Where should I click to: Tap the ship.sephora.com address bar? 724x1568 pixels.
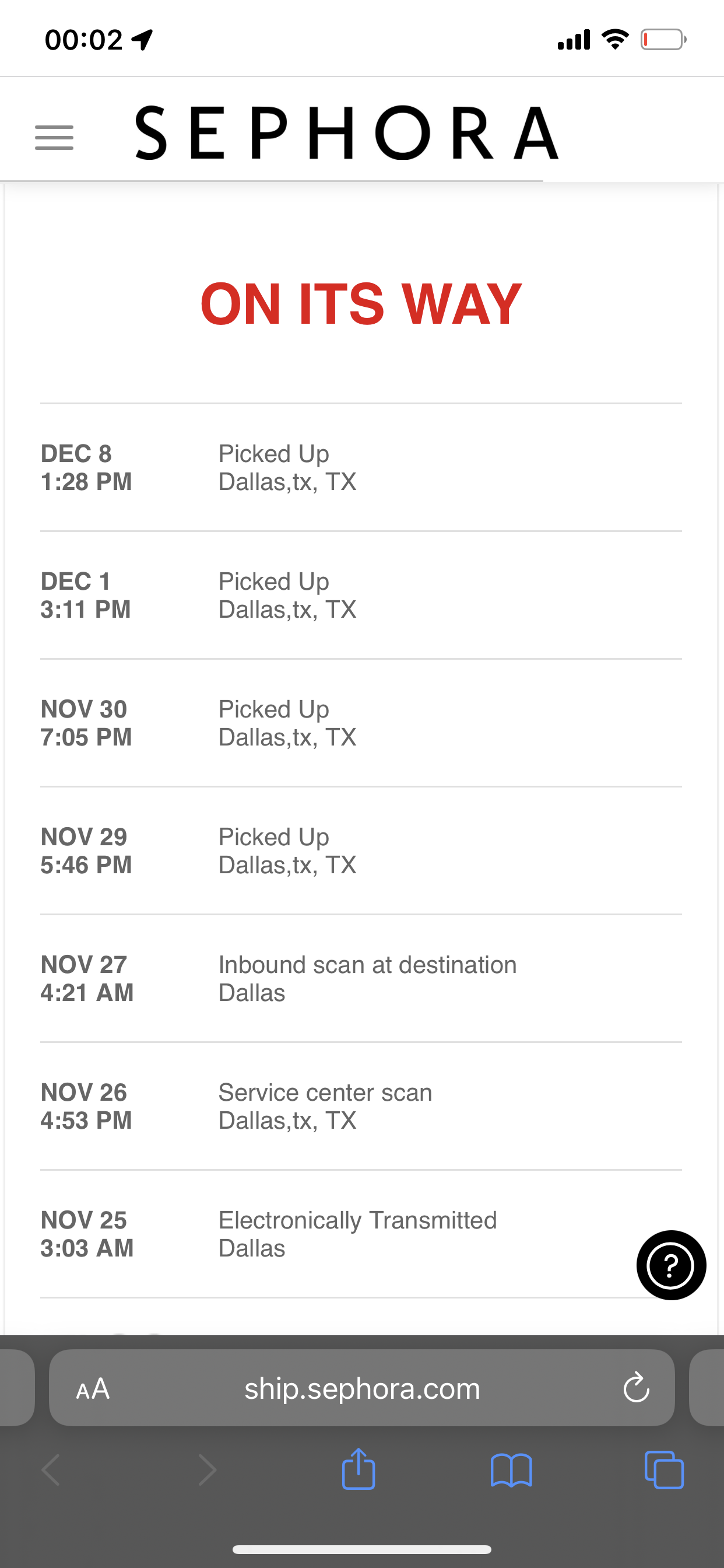pyautogui.click(x=362, y=1388)
